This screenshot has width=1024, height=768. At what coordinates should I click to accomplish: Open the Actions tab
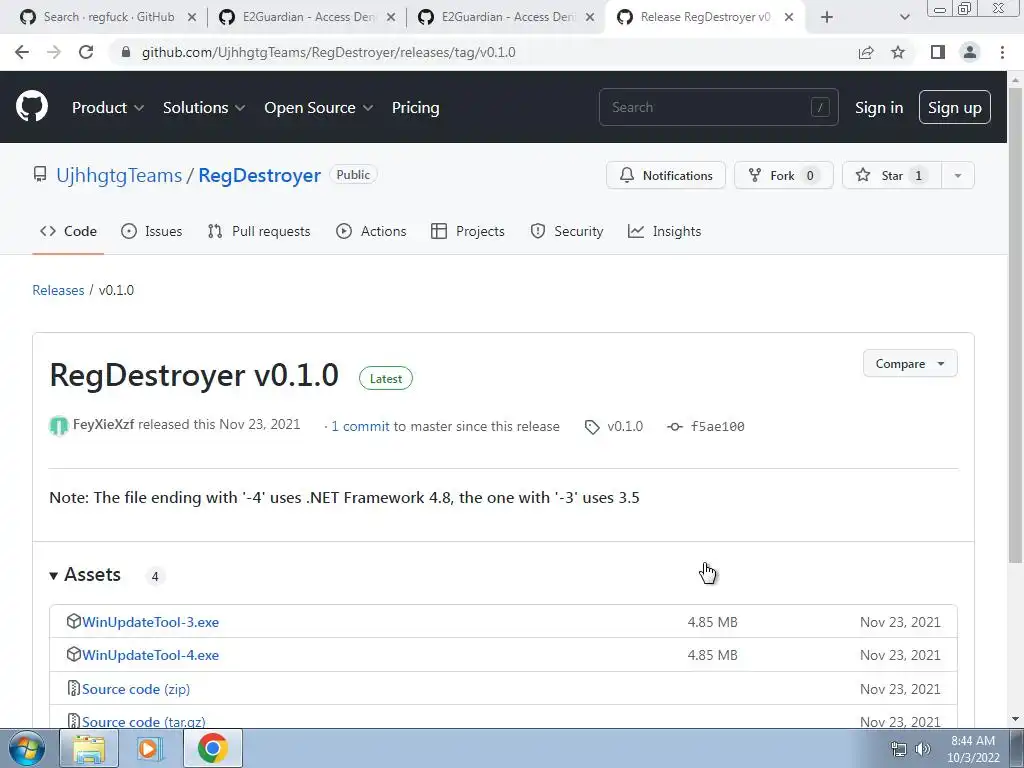point(371,231)
